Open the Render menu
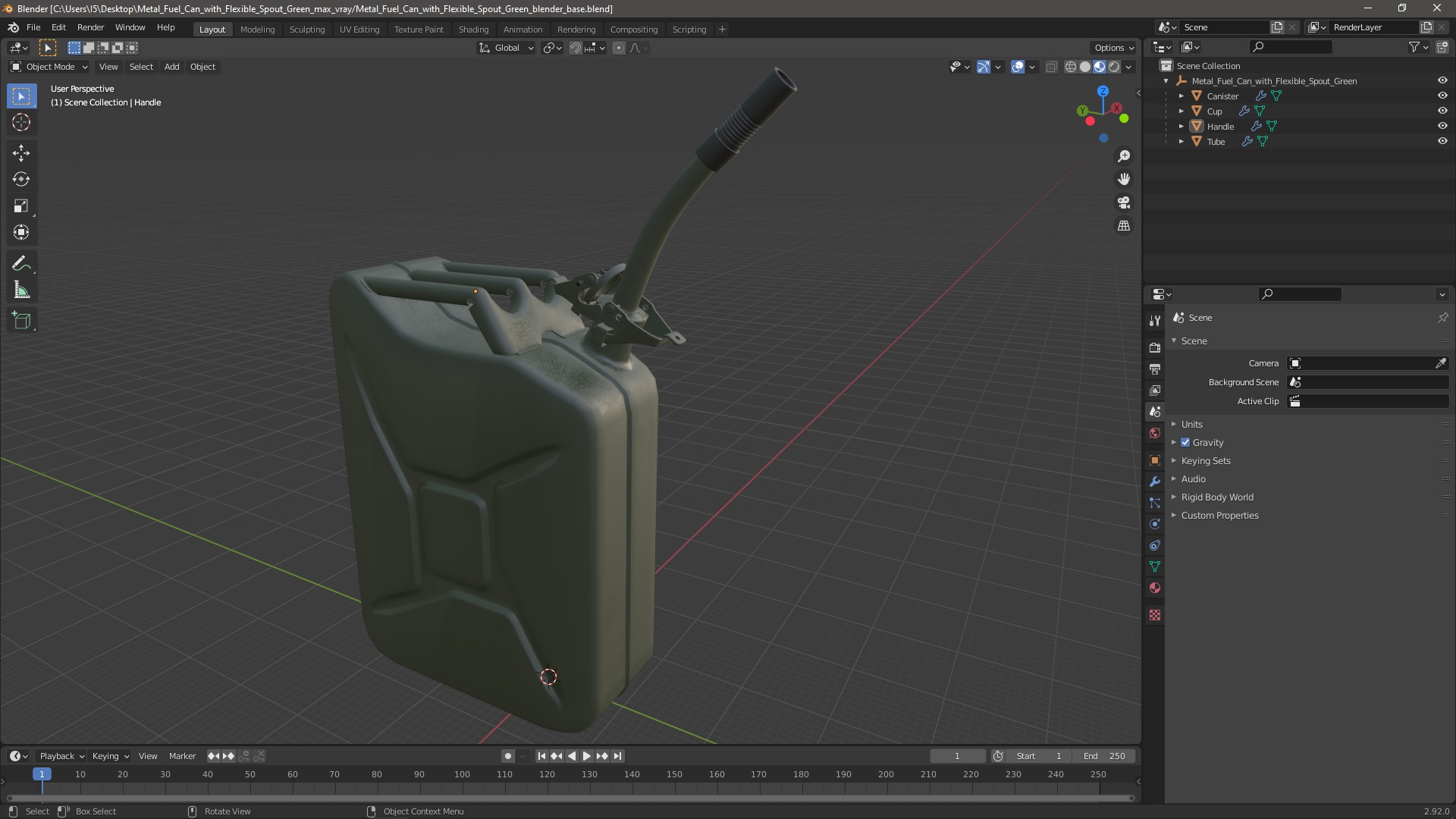1456x819 pixels. (90, 27)
